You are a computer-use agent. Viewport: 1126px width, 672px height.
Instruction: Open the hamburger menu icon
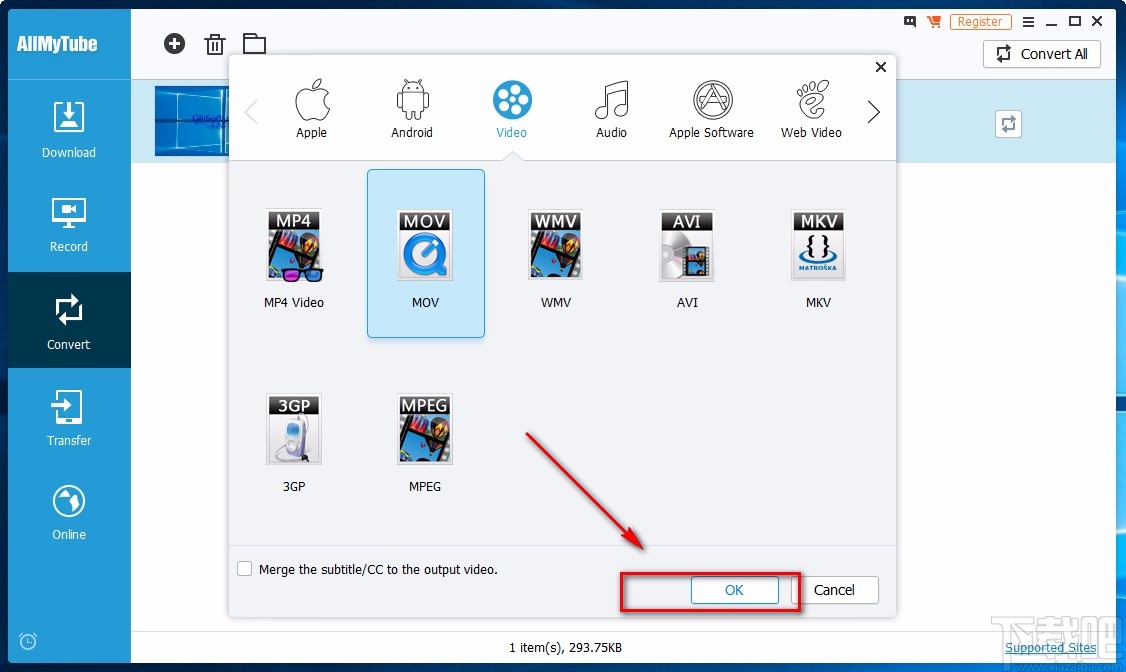1028,22
